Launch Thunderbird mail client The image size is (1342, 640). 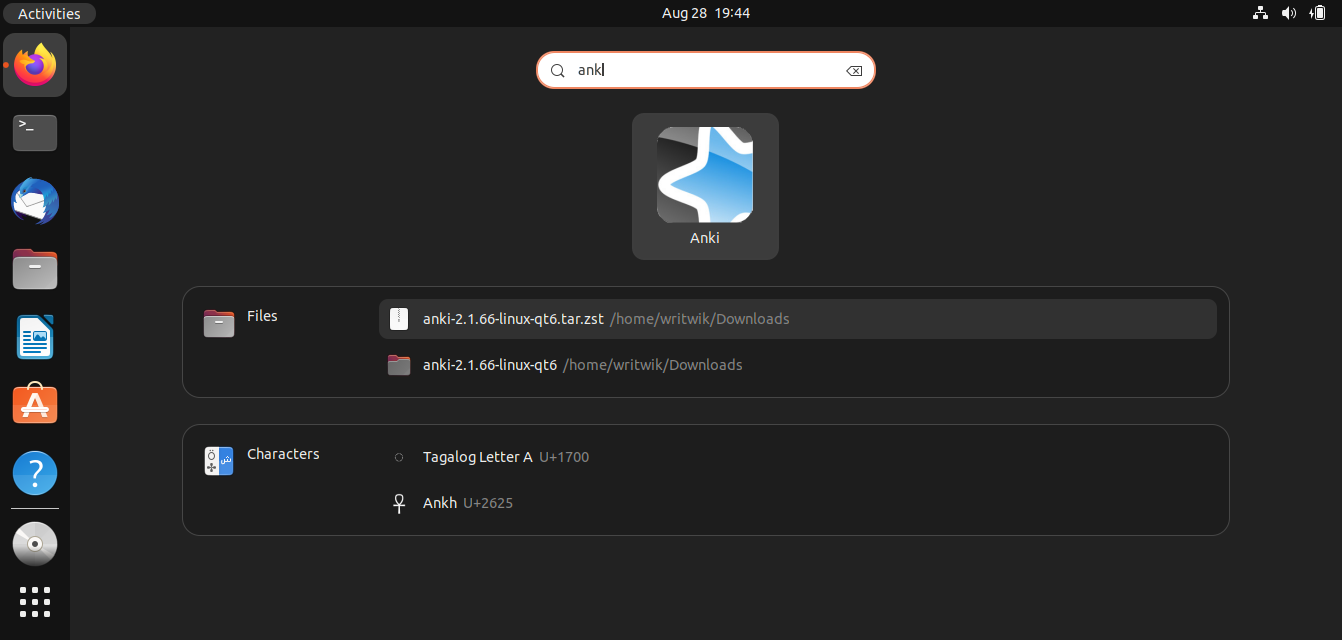[35, 201]
